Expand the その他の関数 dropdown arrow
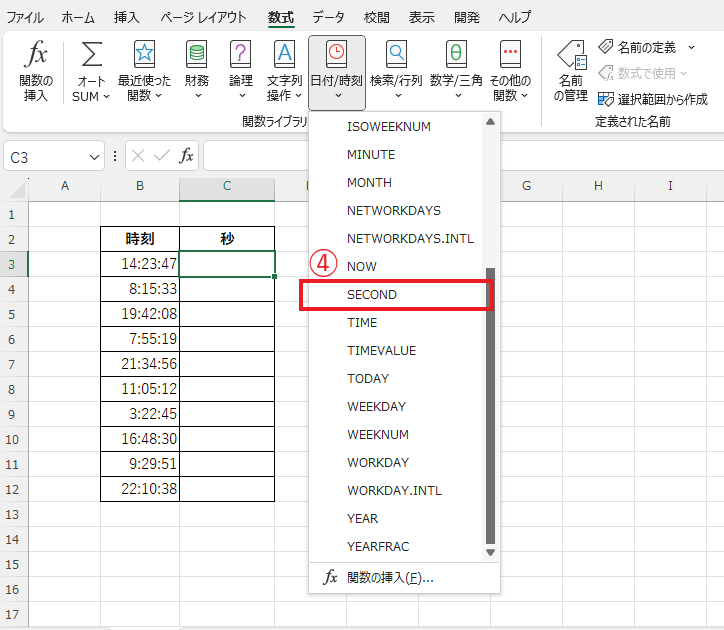Image resolution: width=724 pixels, height=630 pixels. pyautogui.click(x=525, y=96)
